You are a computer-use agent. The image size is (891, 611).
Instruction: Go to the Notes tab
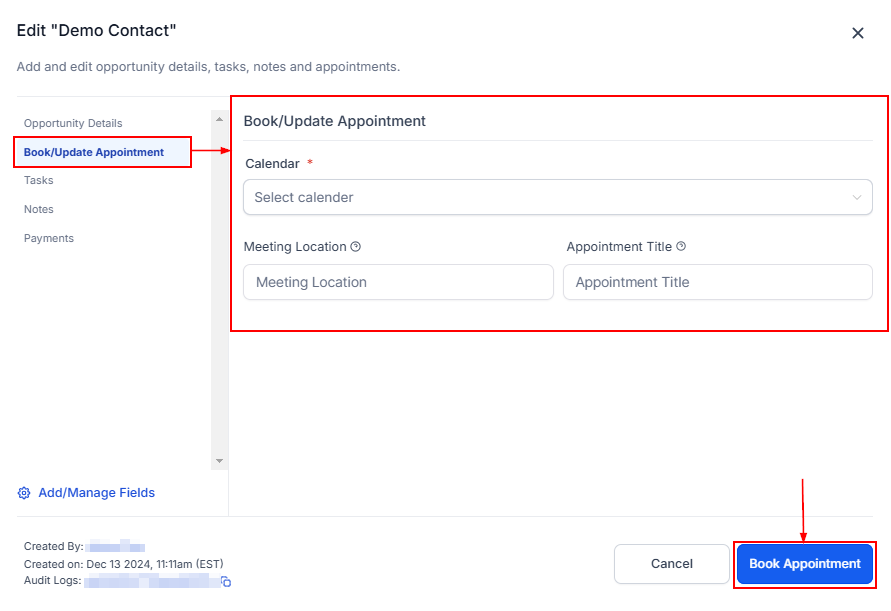pyautogui.click(x=39, y=210)
